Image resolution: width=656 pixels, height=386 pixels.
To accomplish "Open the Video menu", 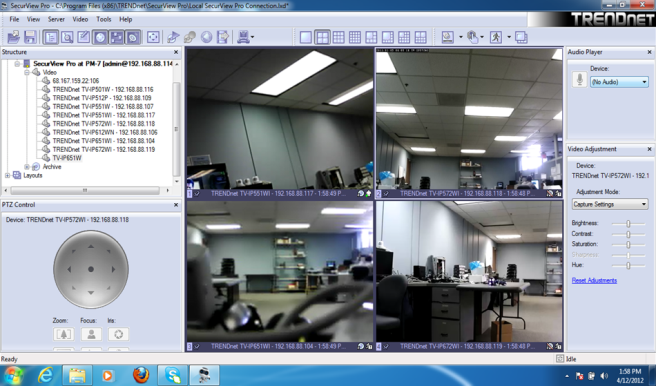I will [x=80, y=19].
